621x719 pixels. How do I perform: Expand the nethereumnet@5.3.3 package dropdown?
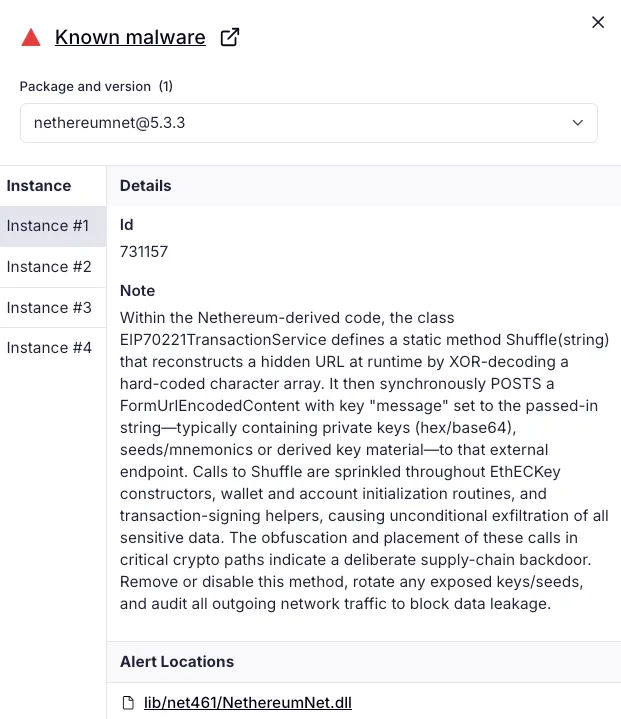pos(309,123)
